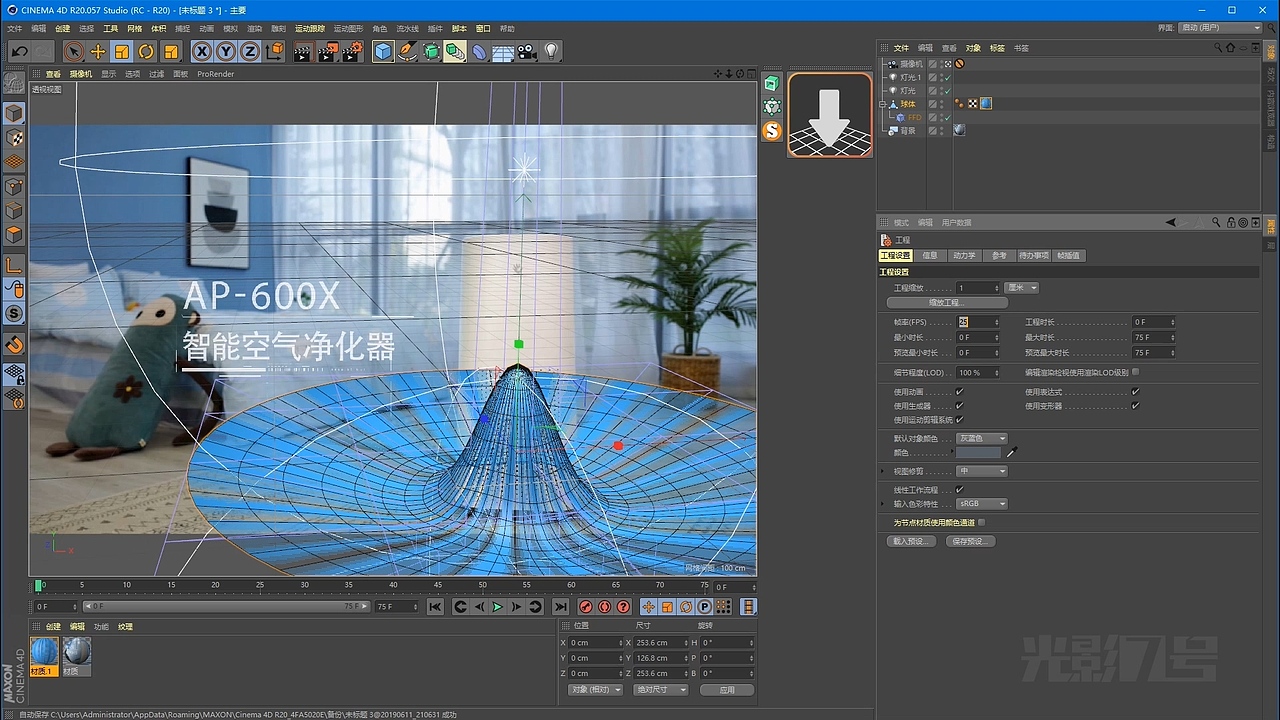Screen dimensions: 1280x720
Task: Open Render to Picture Viewer
Action: point(328,51)
